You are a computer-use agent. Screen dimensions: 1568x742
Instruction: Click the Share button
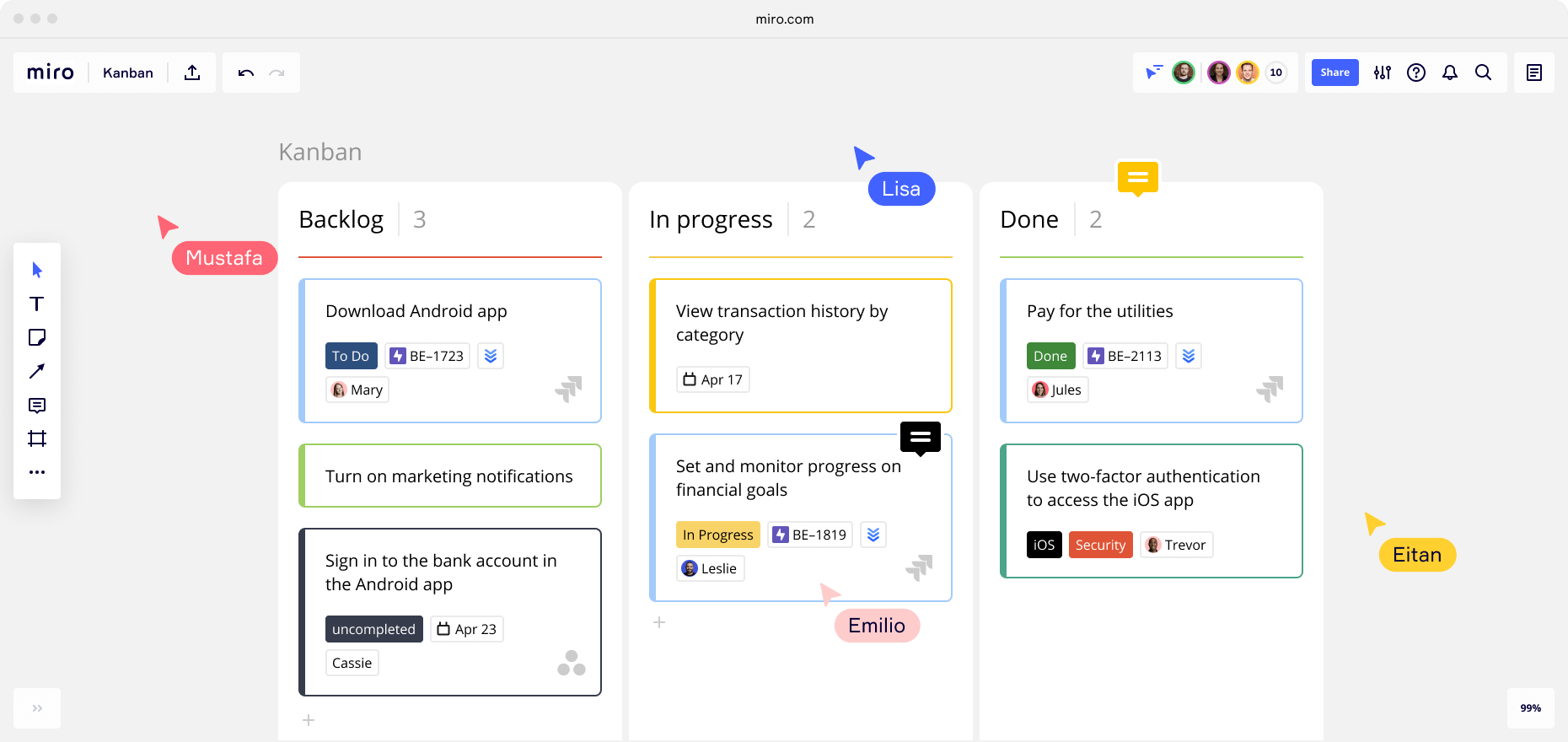click(x=1335, y=73)
